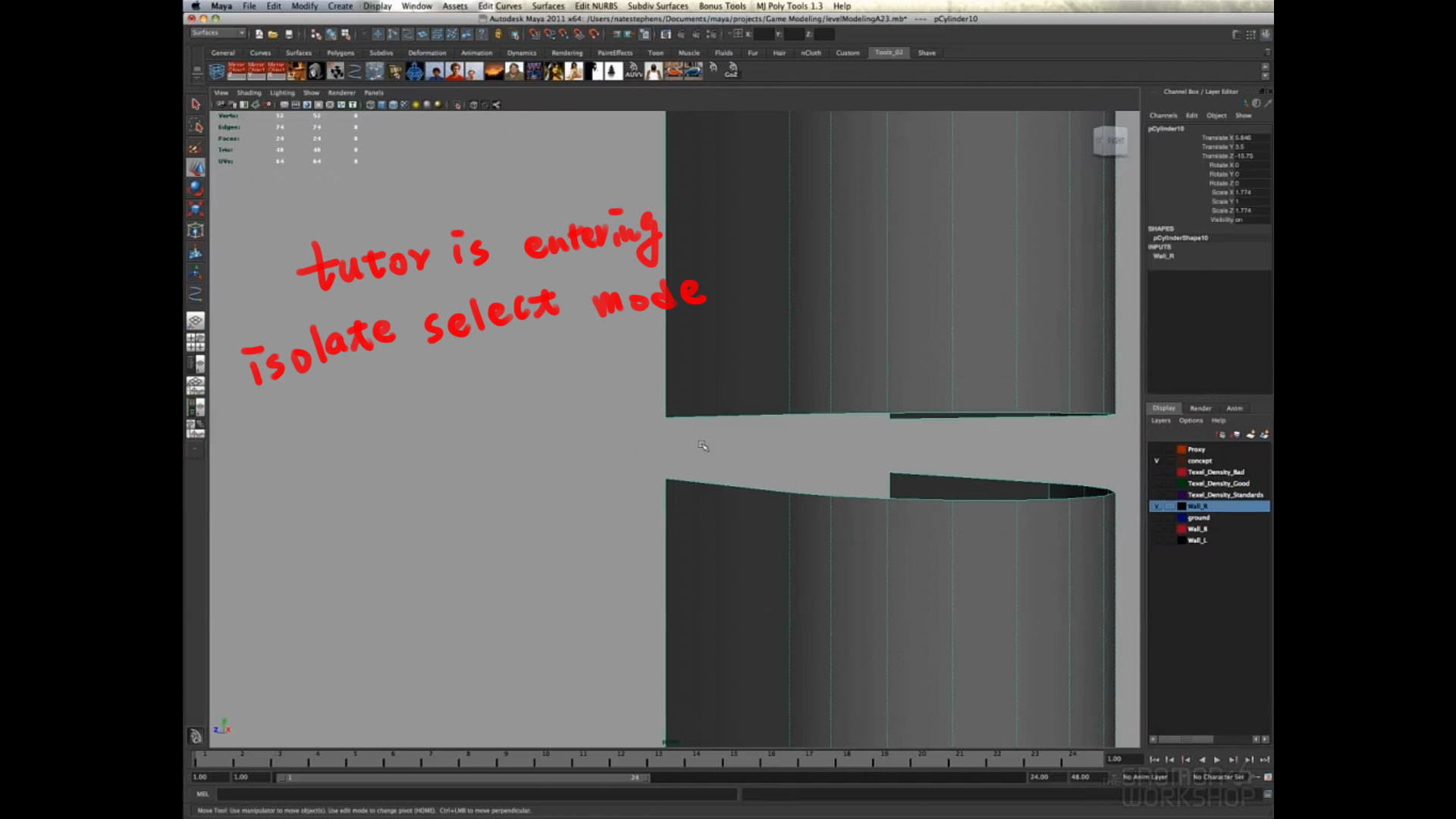Click the viewport Isolate Select icon
The height and width of the screenshot is (819, 1456).
457,105
